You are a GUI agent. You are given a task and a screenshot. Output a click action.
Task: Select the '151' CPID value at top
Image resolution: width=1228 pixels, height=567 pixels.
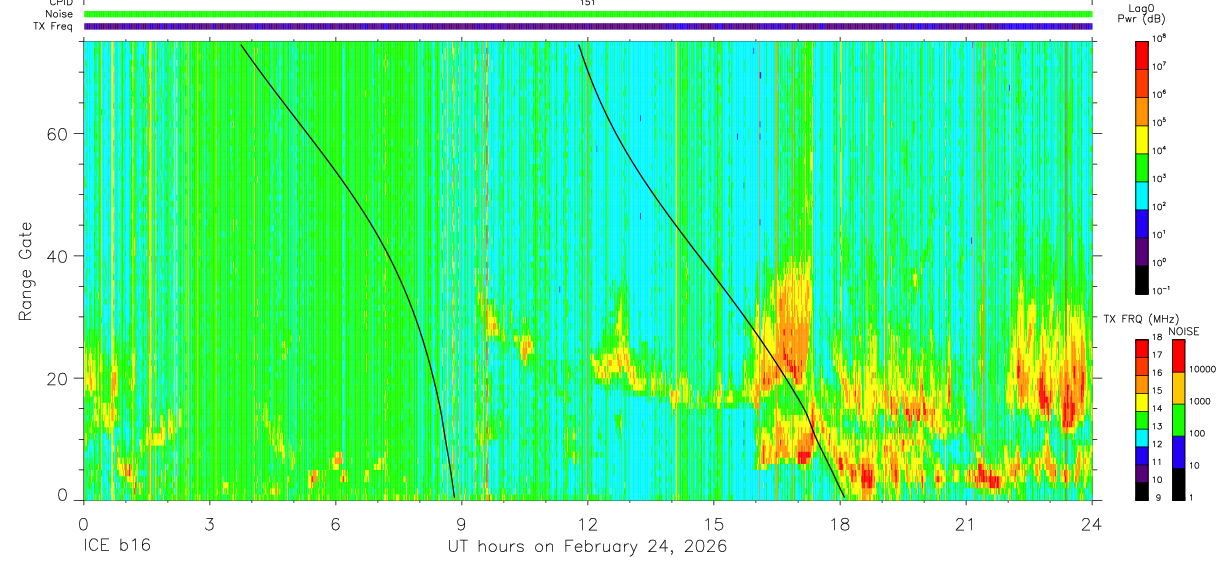pos(589,3)
